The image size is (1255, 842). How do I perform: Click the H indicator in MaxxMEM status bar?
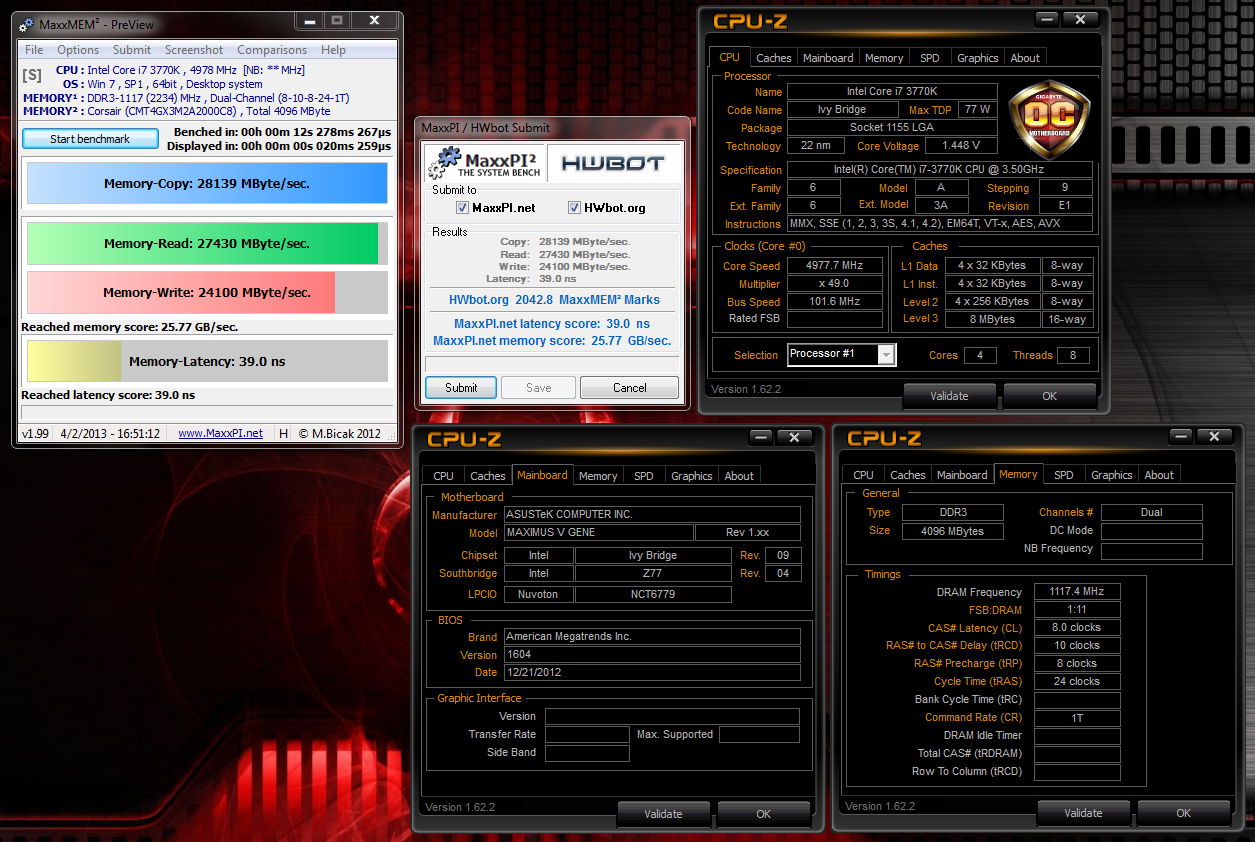[283, 433]
